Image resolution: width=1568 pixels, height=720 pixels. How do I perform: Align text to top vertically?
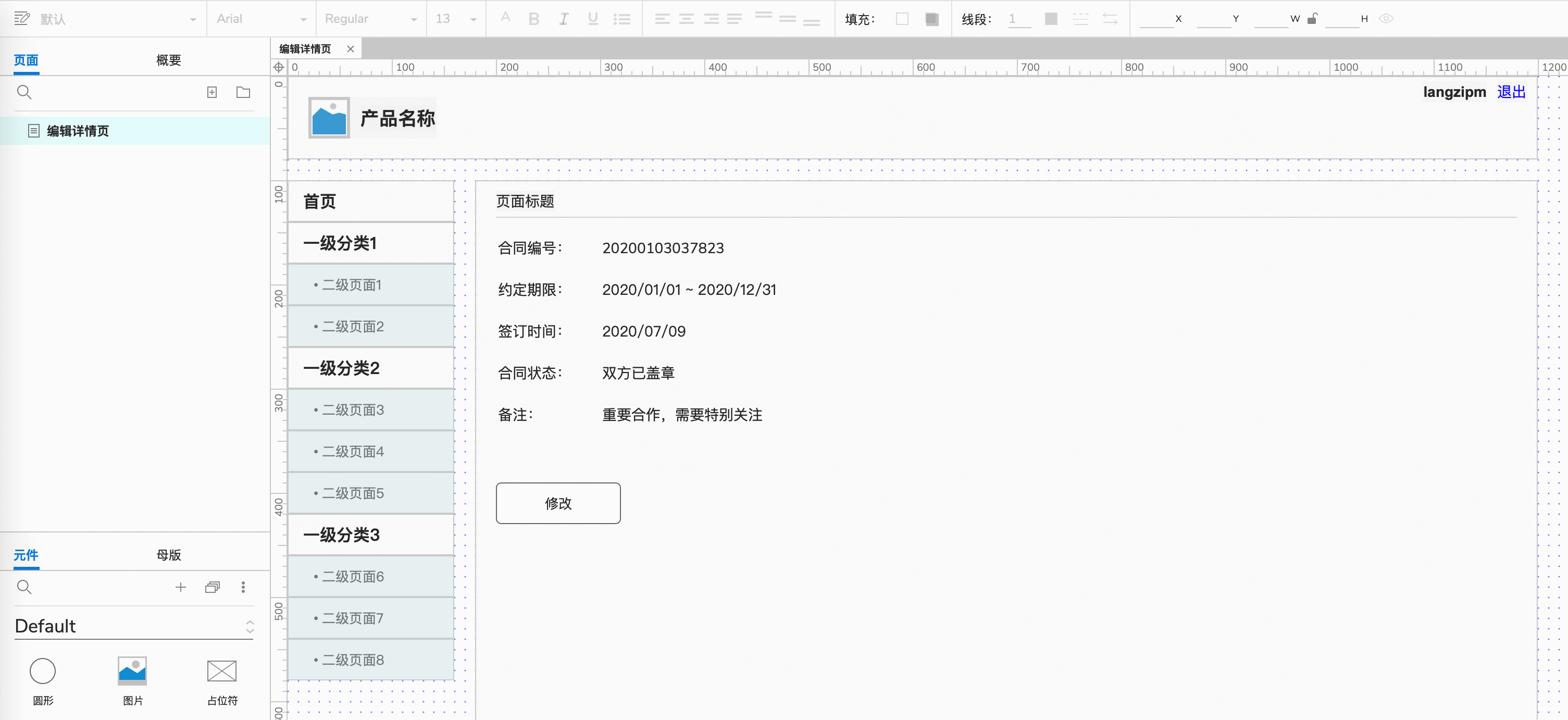(x=763, y=15)
